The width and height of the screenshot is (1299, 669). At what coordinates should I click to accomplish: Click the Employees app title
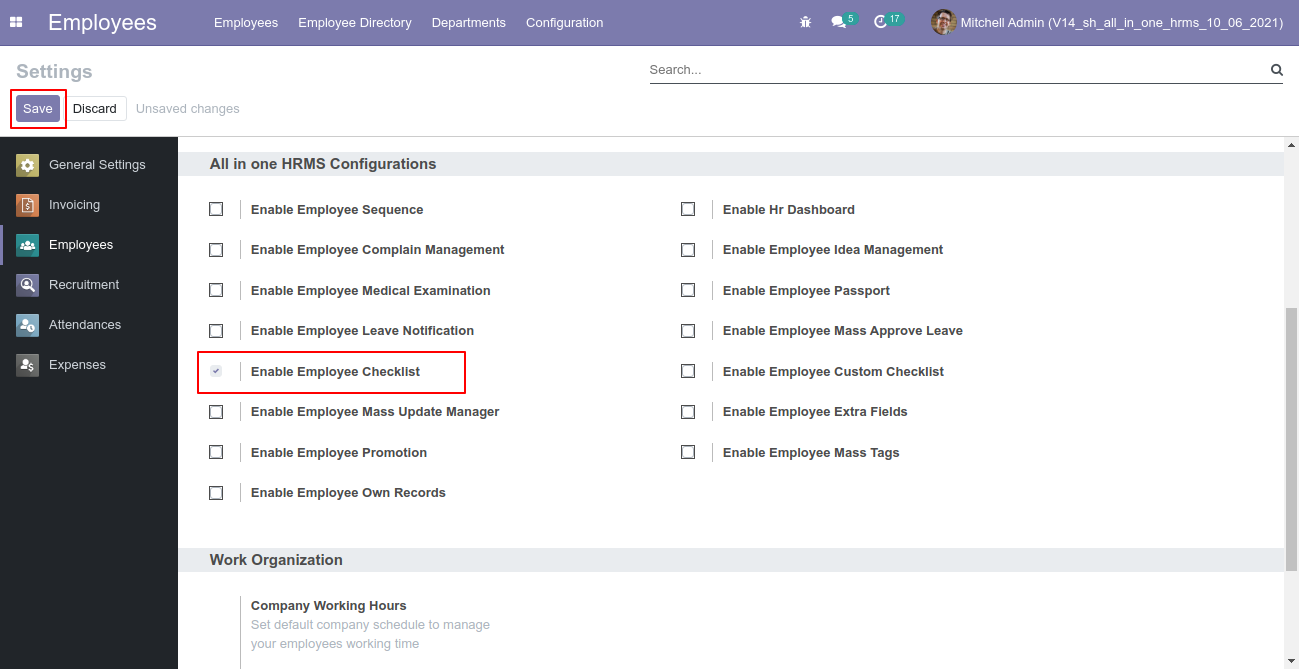[x=102, y=22]
